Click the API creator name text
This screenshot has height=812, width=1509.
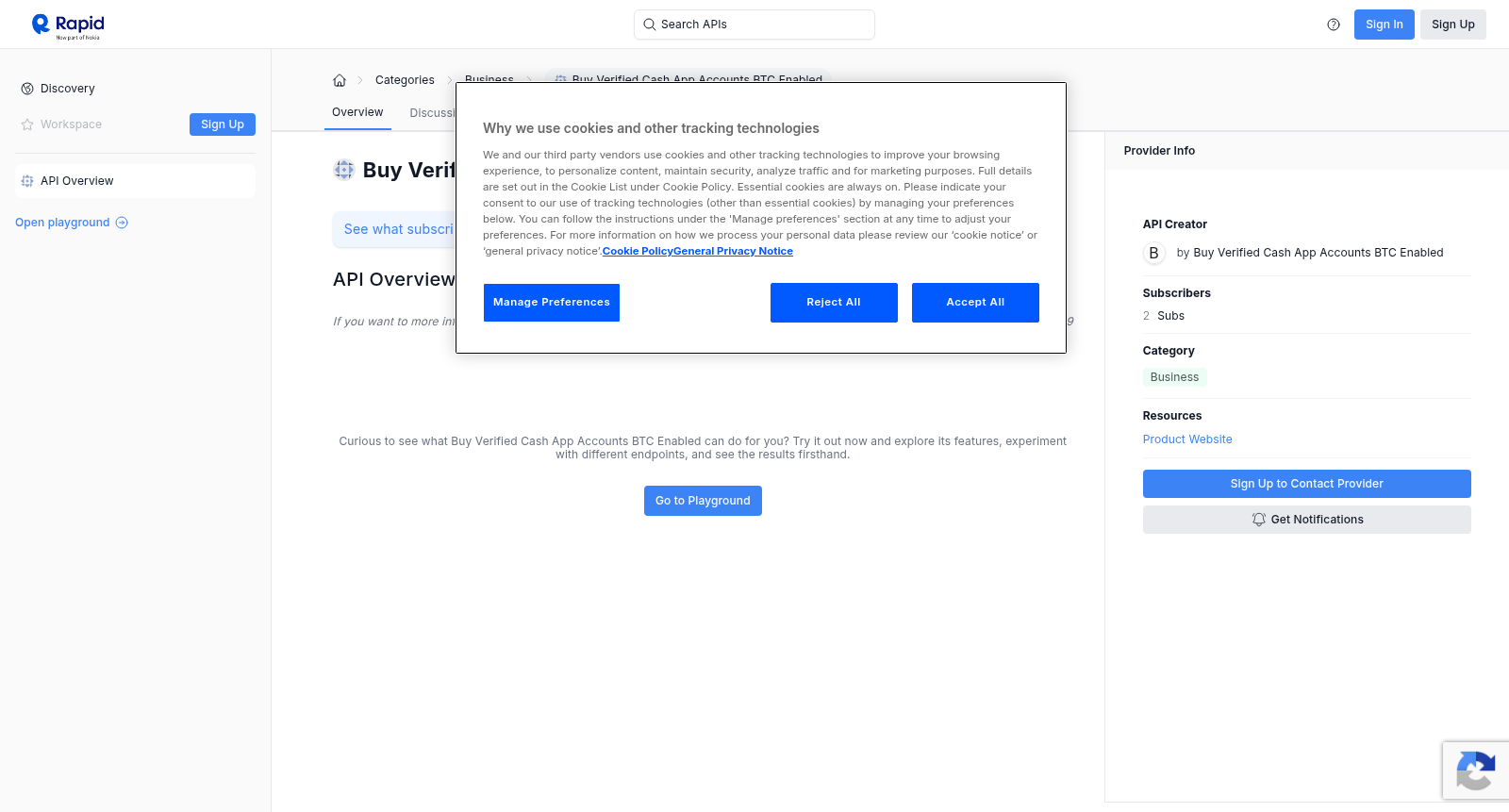[1318, 253]
